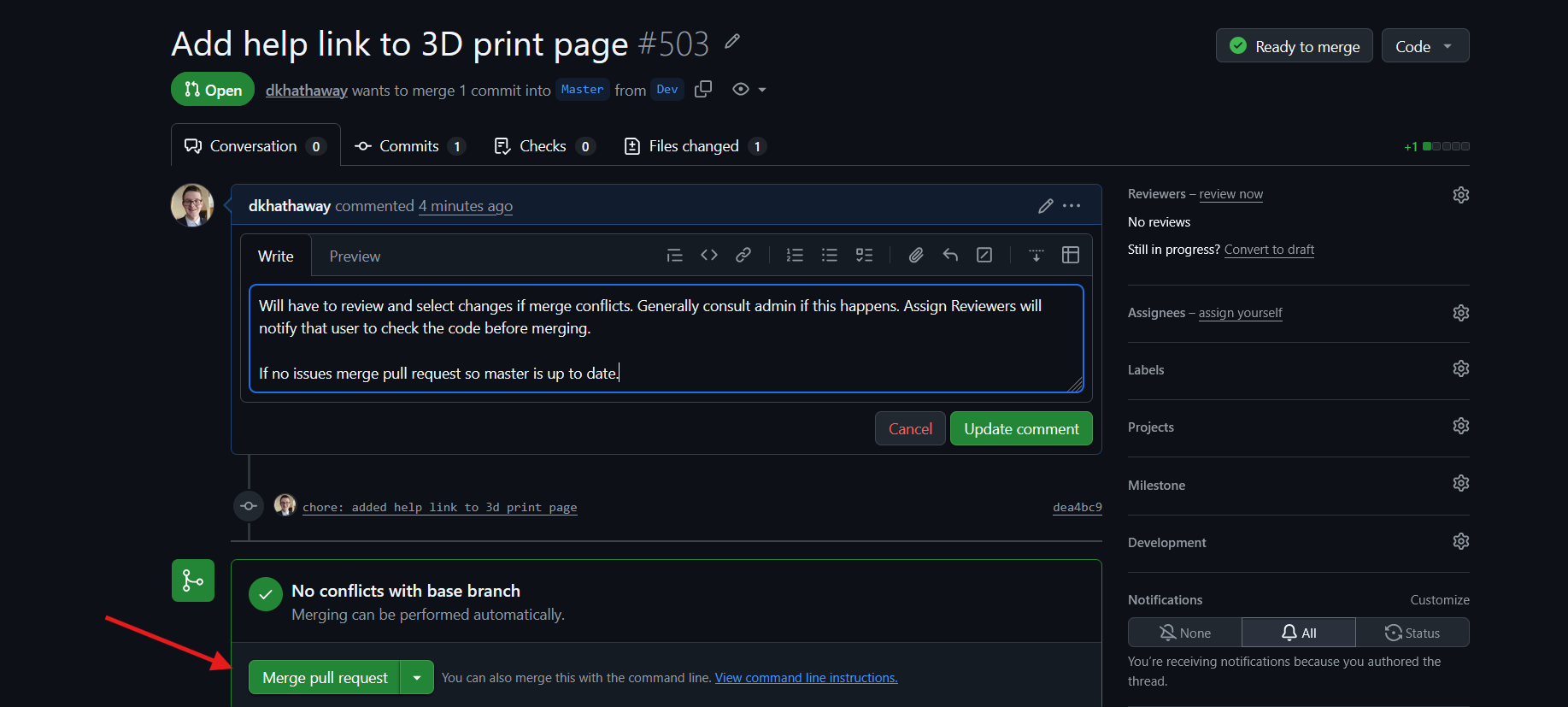The image size is (1568, 707).
Task: Click the insert table icon
Action: [x=1071, y=255]
